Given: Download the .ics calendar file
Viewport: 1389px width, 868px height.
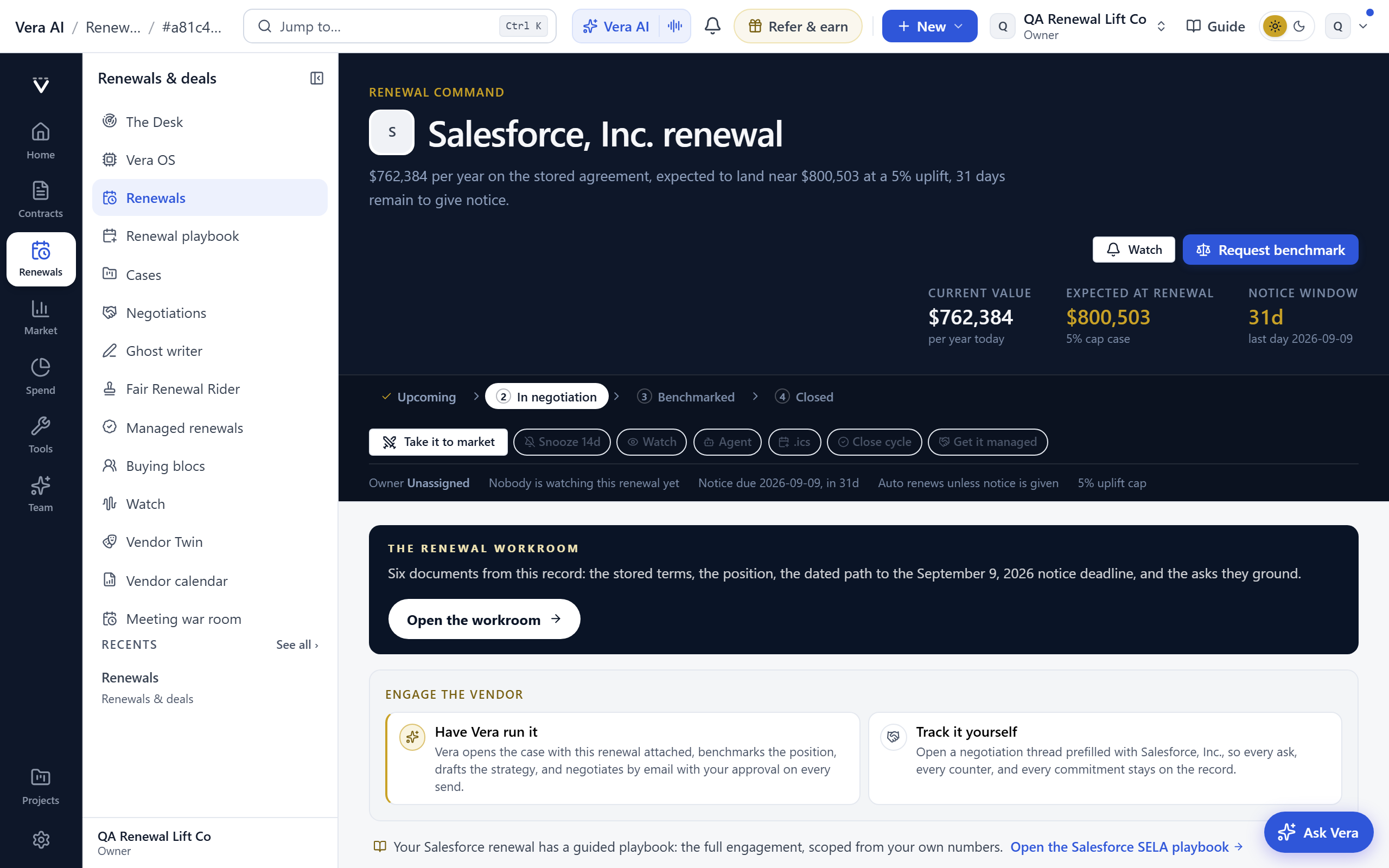Looking at the screenshot, I should 794,442.
